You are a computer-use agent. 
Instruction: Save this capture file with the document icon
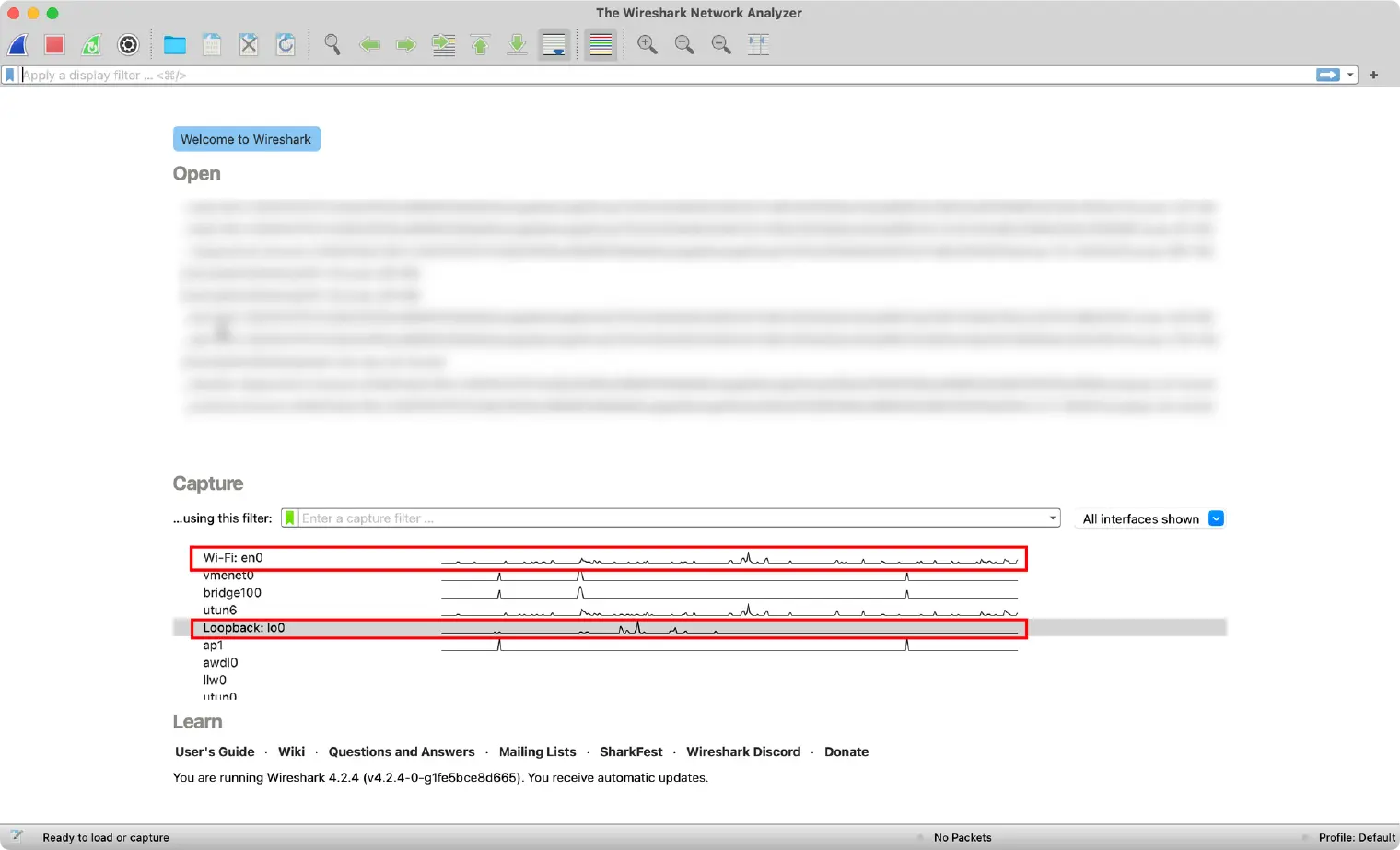[212, 44]
